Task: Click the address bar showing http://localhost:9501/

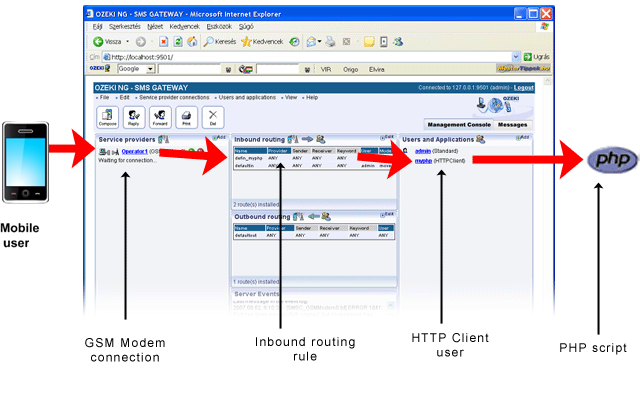Action: click(x=308, y=57)
